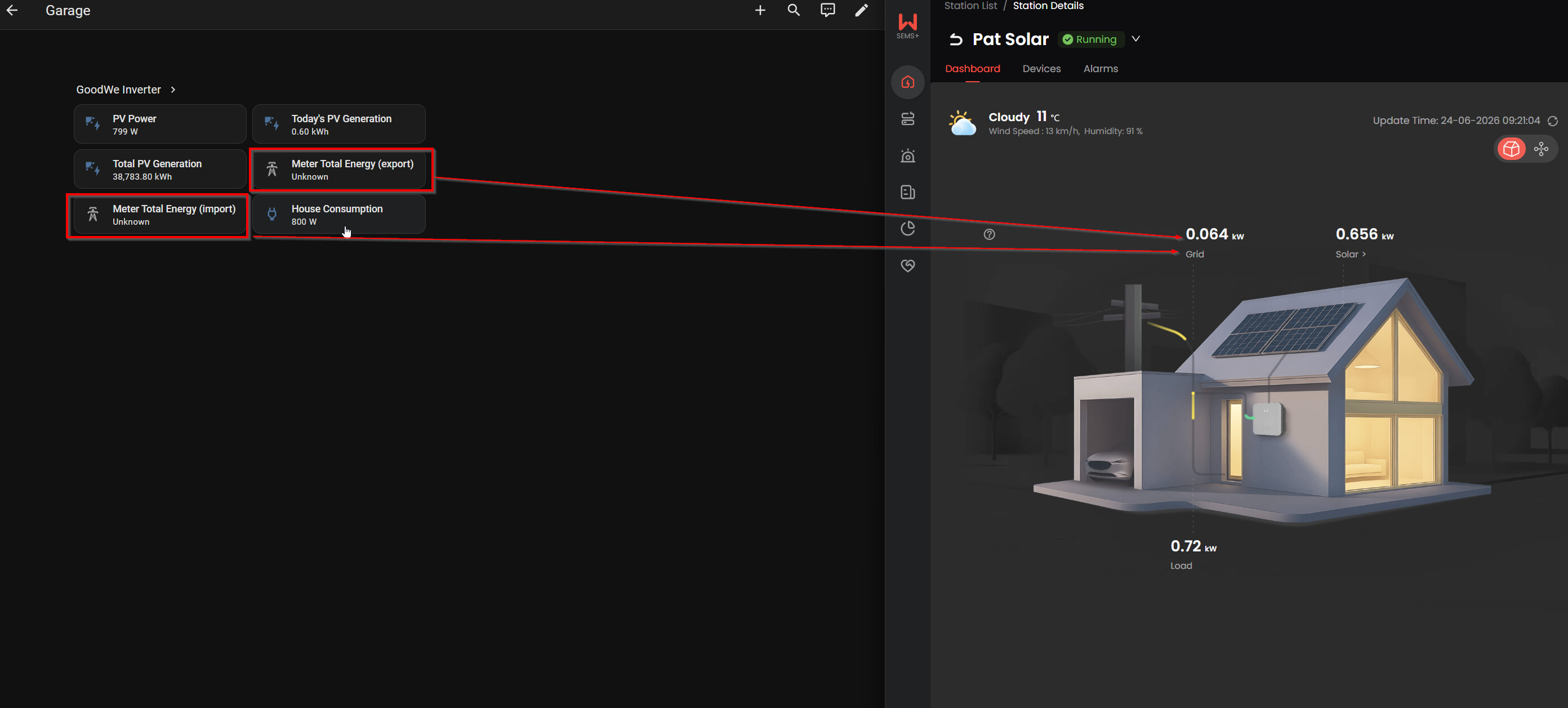Expand the station dropdown chevron
This screenshot has height=708, width=1568.
point(1135,39)
